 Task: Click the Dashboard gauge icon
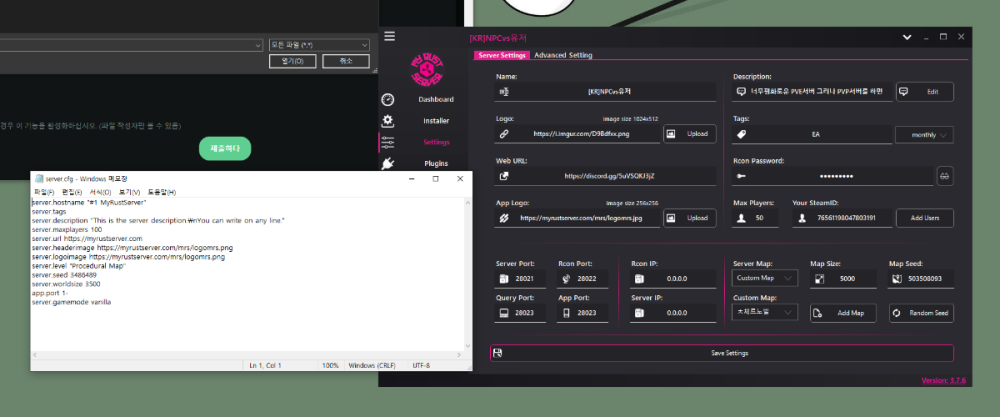pos(388,100)
